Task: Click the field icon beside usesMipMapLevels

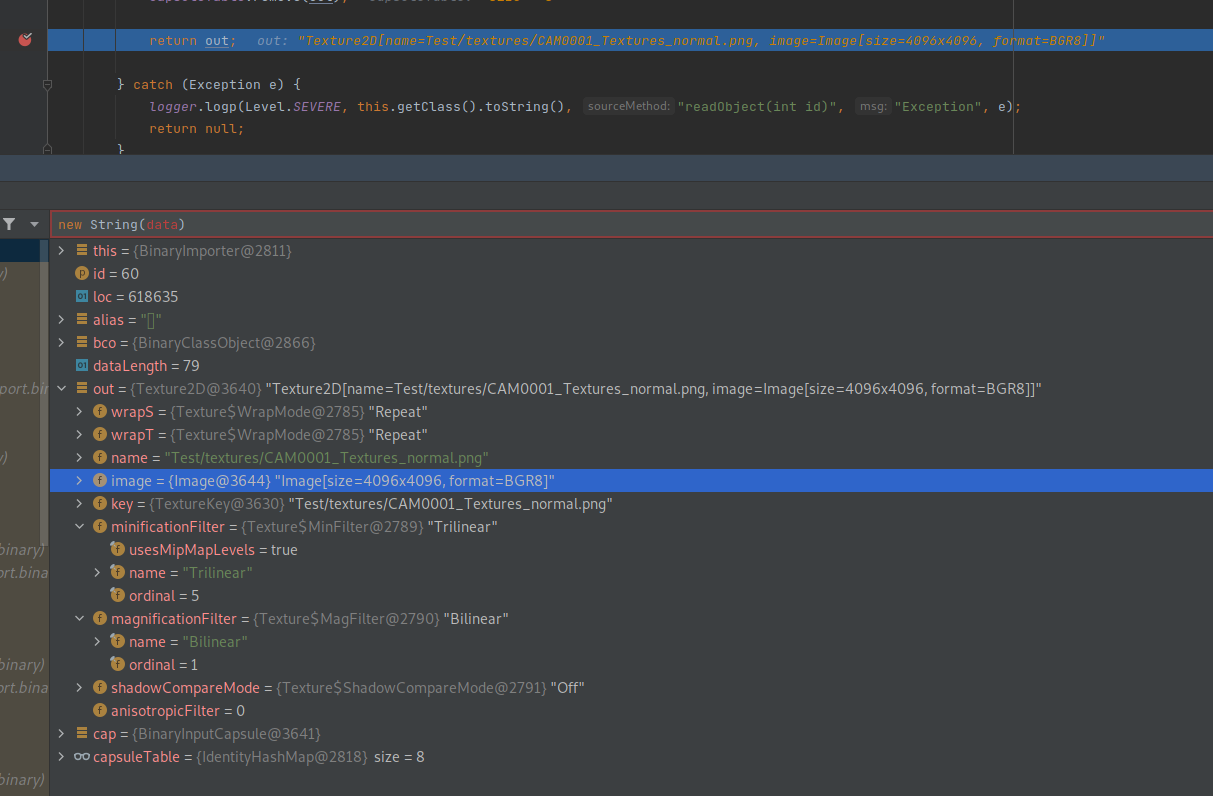Action: (x=118, y=550)
